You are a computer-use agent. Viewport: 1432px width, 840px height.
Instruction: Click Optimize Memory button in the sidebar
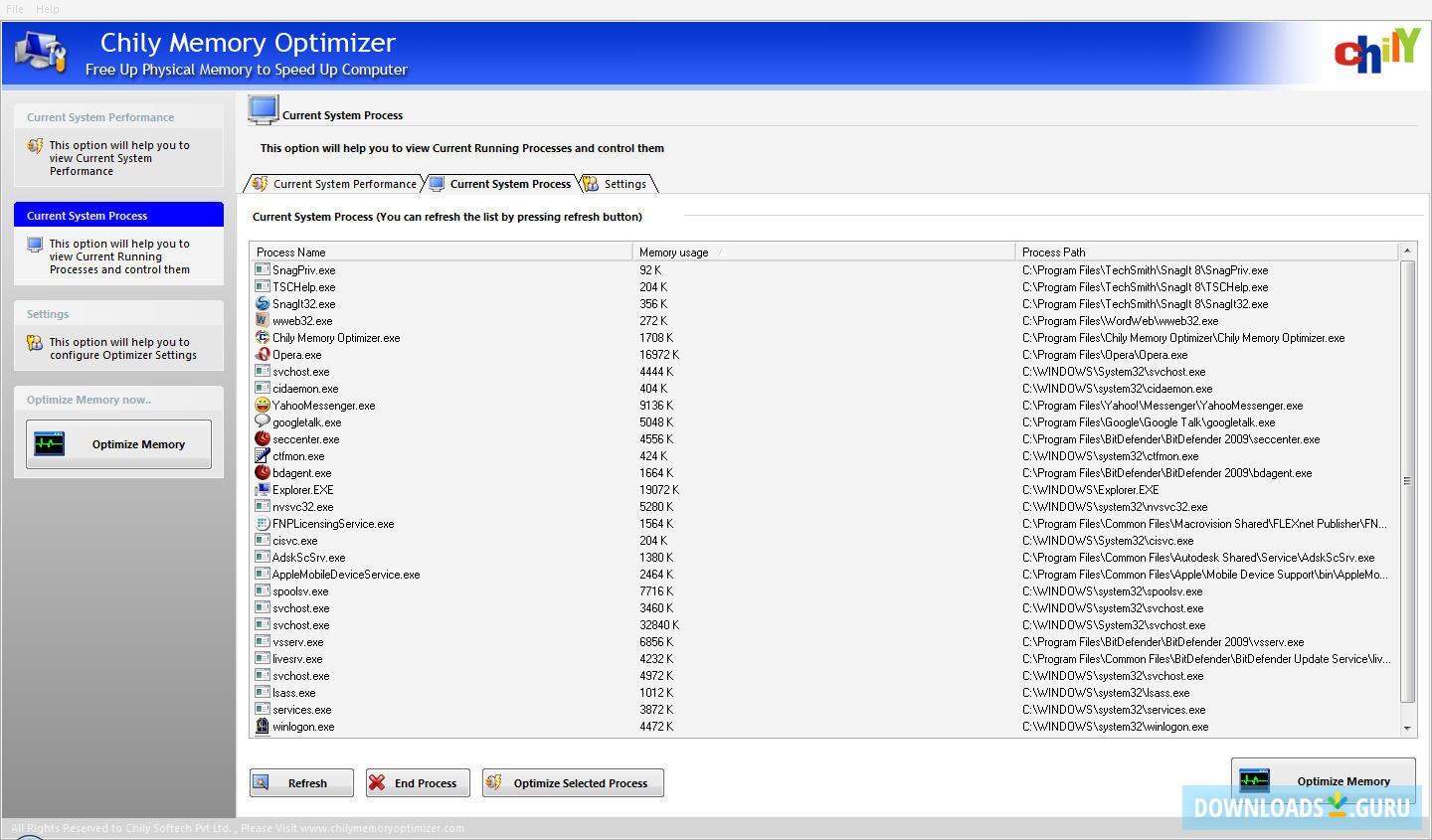pyautogui.click(x=118, y=444)
